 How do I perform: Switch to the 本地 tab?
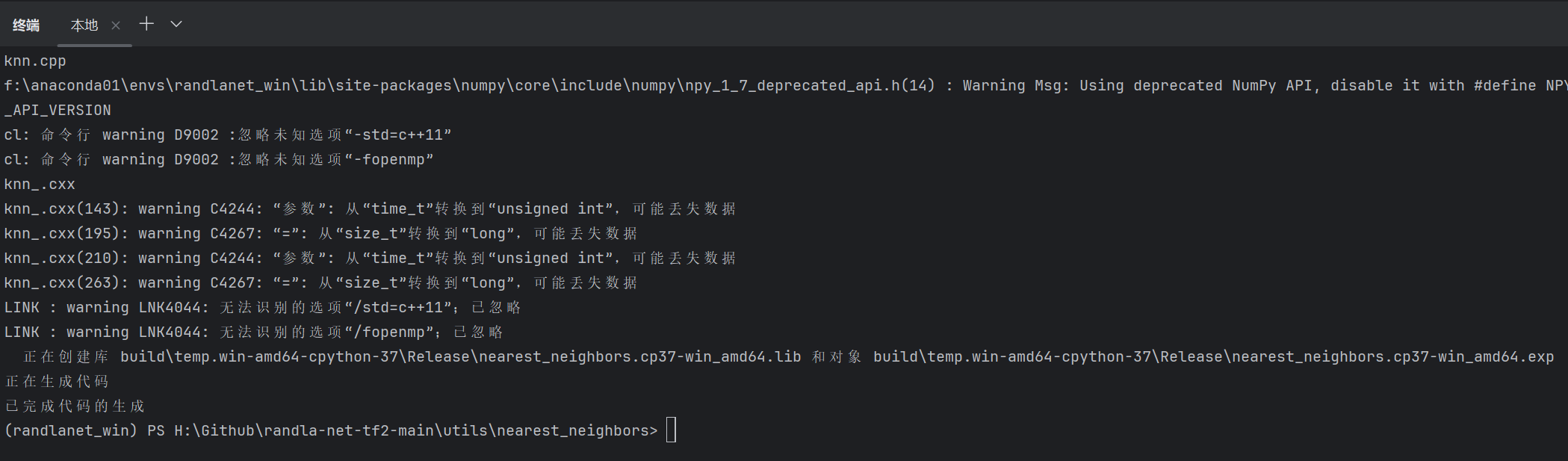click(x=84, y=25)
